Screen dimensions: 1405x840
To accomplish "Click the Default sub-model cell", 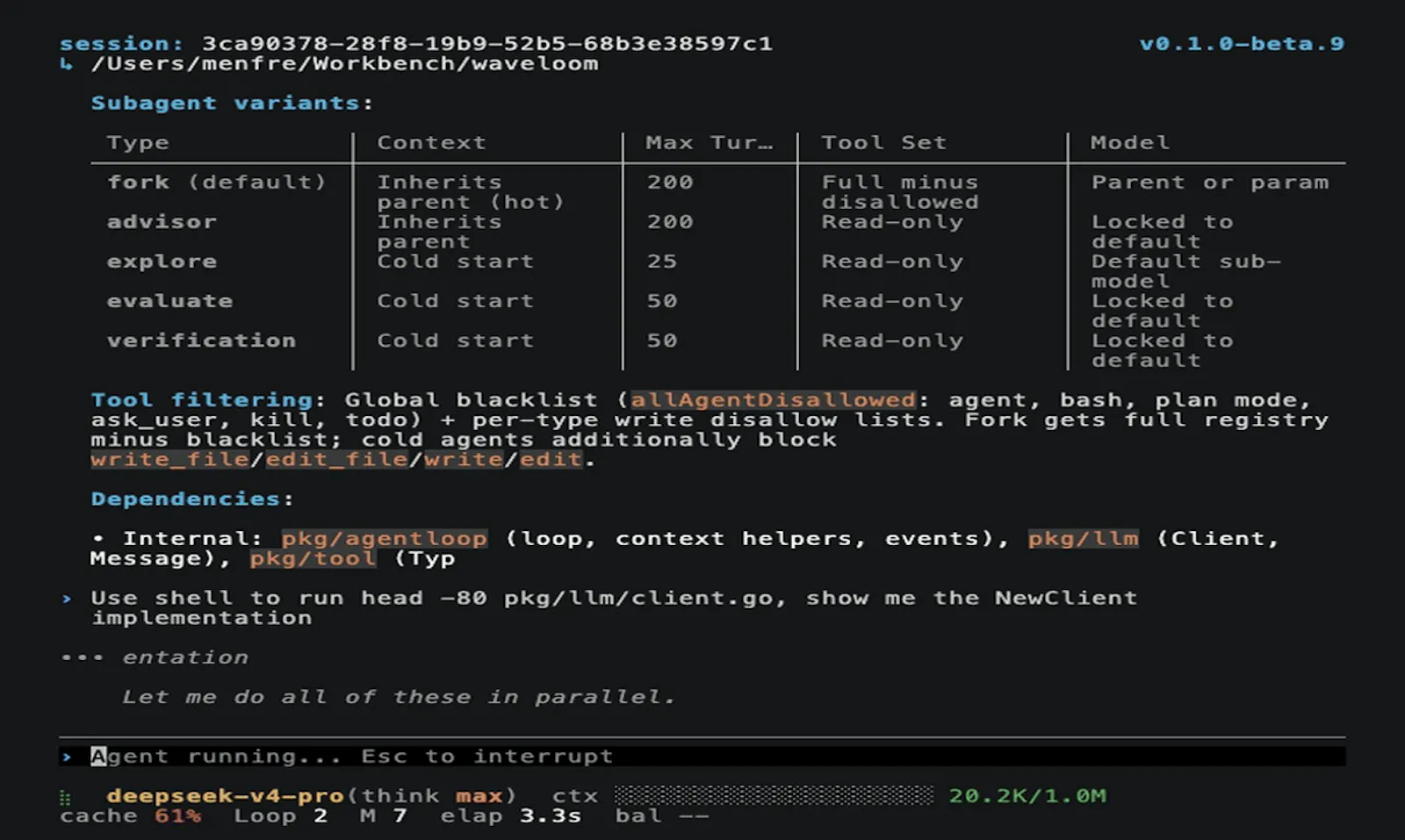I will point(1186,270).
